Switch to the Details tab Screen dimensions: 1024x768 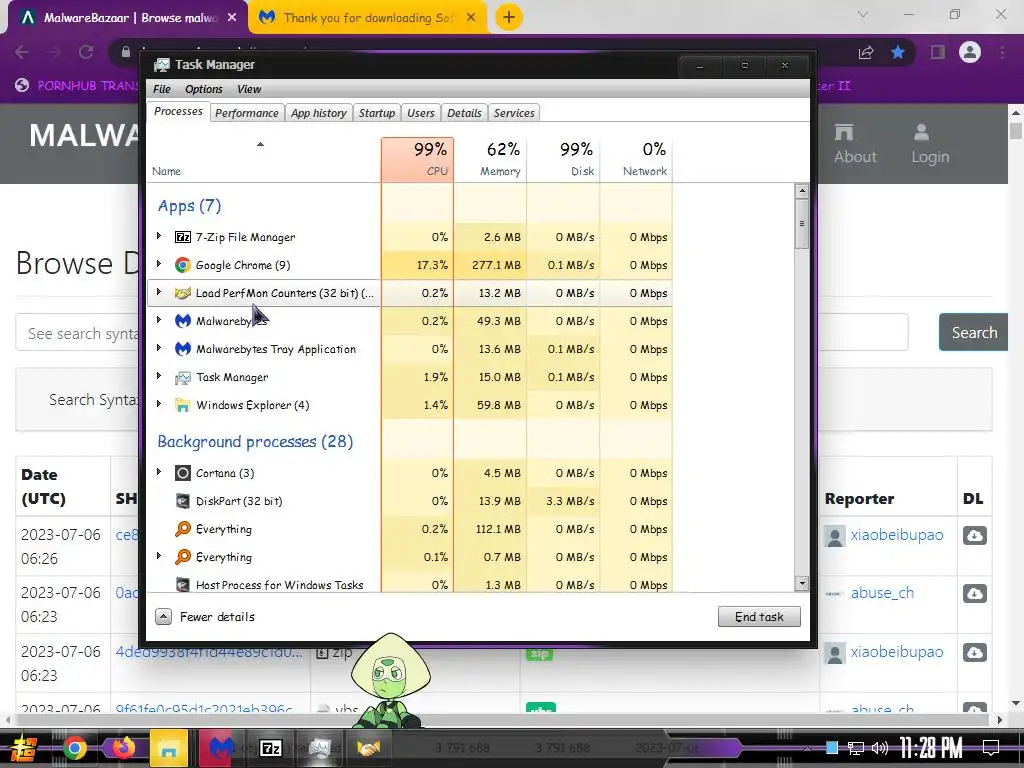(464, 113)
